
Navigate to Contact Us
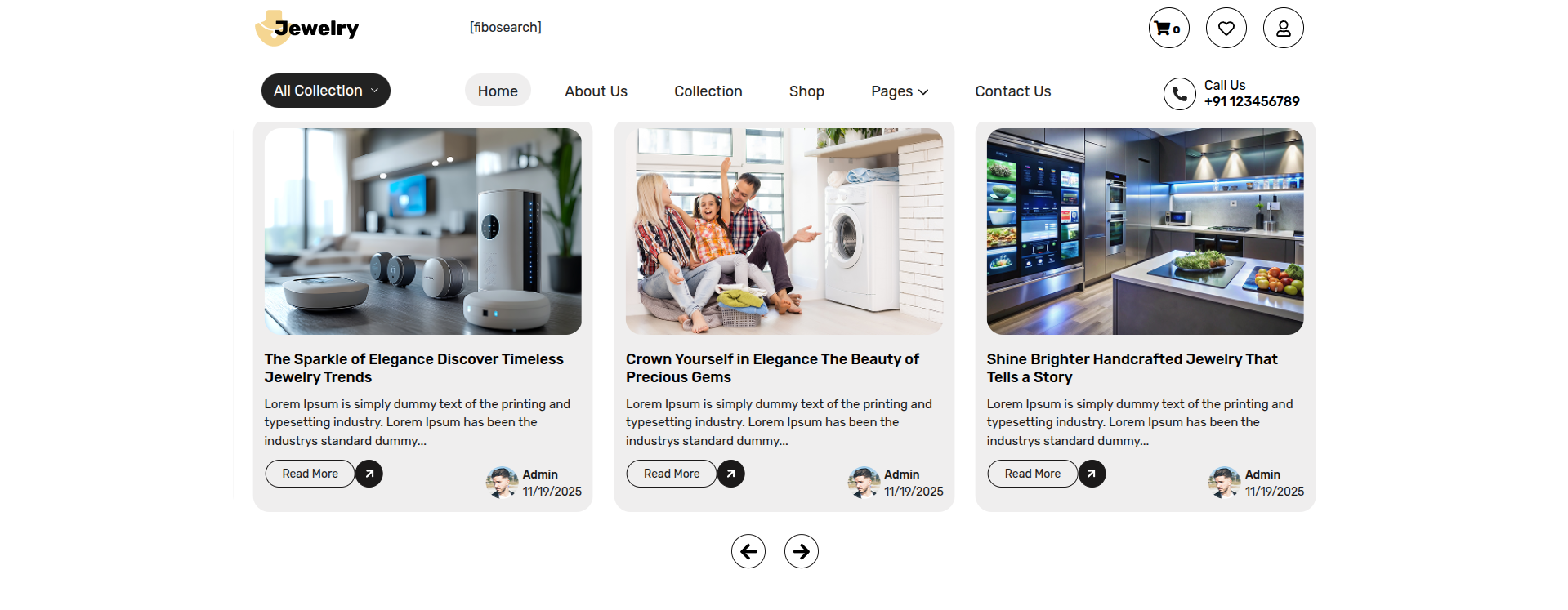click(x=1012, y=91)
